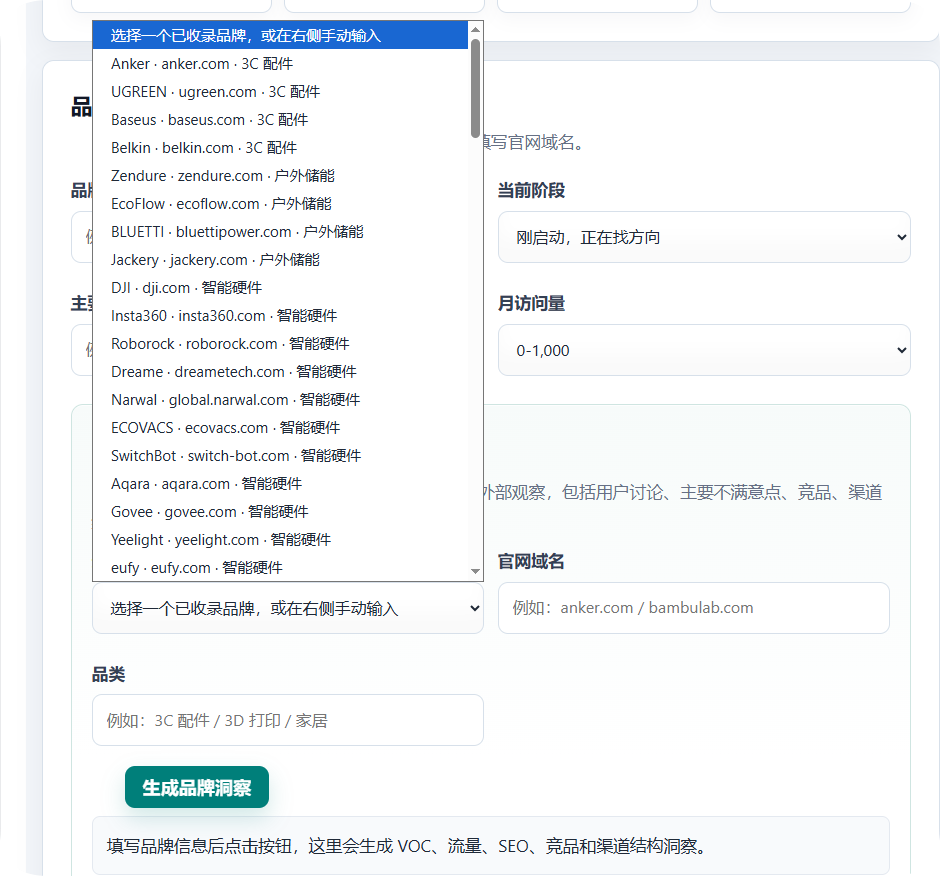Open the 当前阶段 dropdown

704,237
